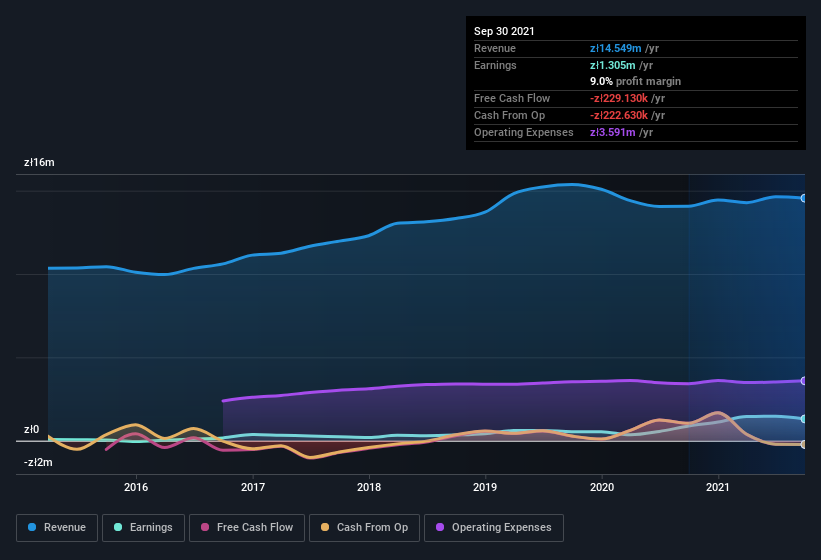
Task: Click the Free Cash Flow row label in tooltip
Action: click(512, 98)
